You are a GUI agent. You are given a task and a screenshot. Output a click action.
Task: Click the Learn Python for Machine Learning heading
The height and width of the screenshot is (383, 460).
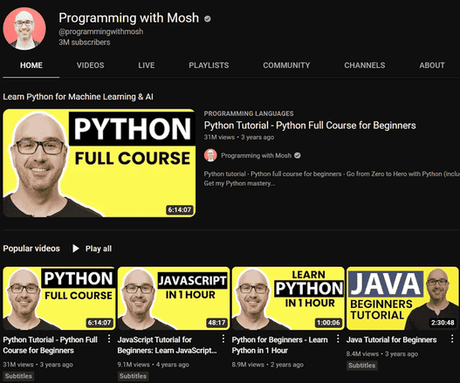click(78, 97)
